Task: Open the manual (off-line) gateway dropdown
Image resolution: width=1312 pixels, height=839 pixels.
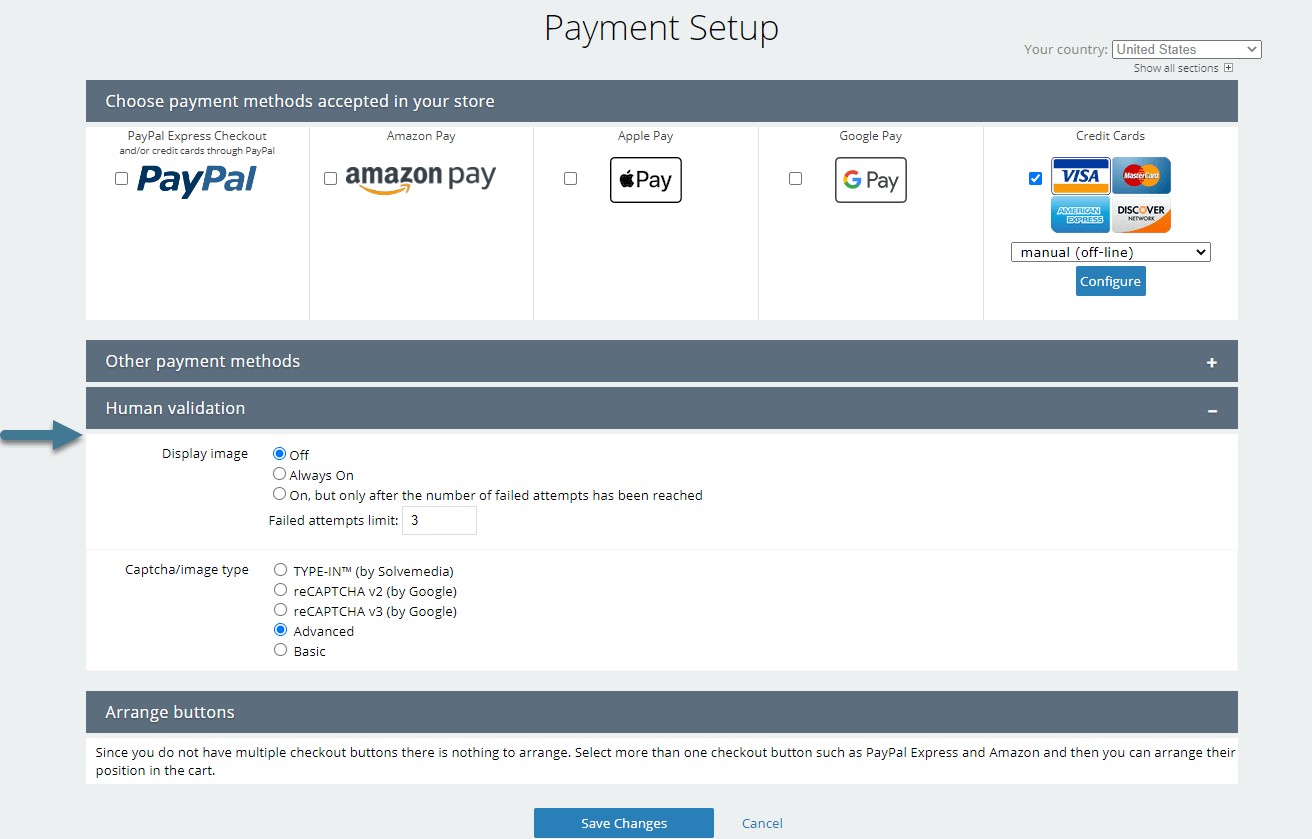Action: coord(1110,253)
